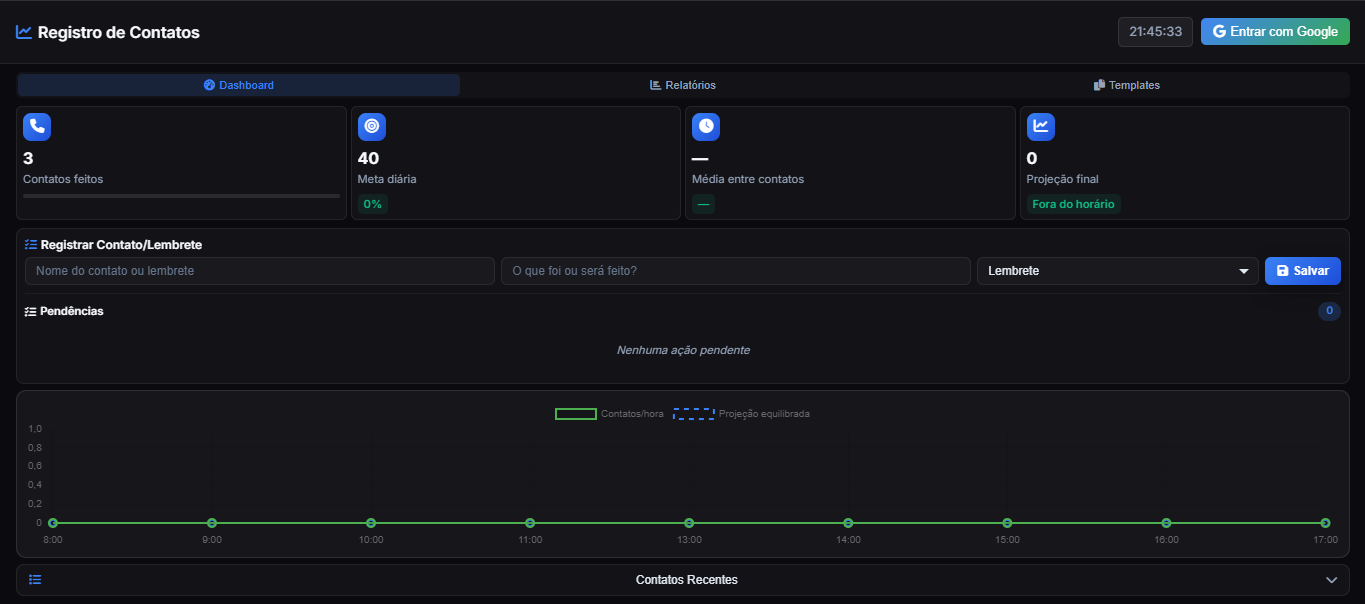Click the Nome do contato input field
This screenshot has width=1365, height=604.
[x=259, y=270]
